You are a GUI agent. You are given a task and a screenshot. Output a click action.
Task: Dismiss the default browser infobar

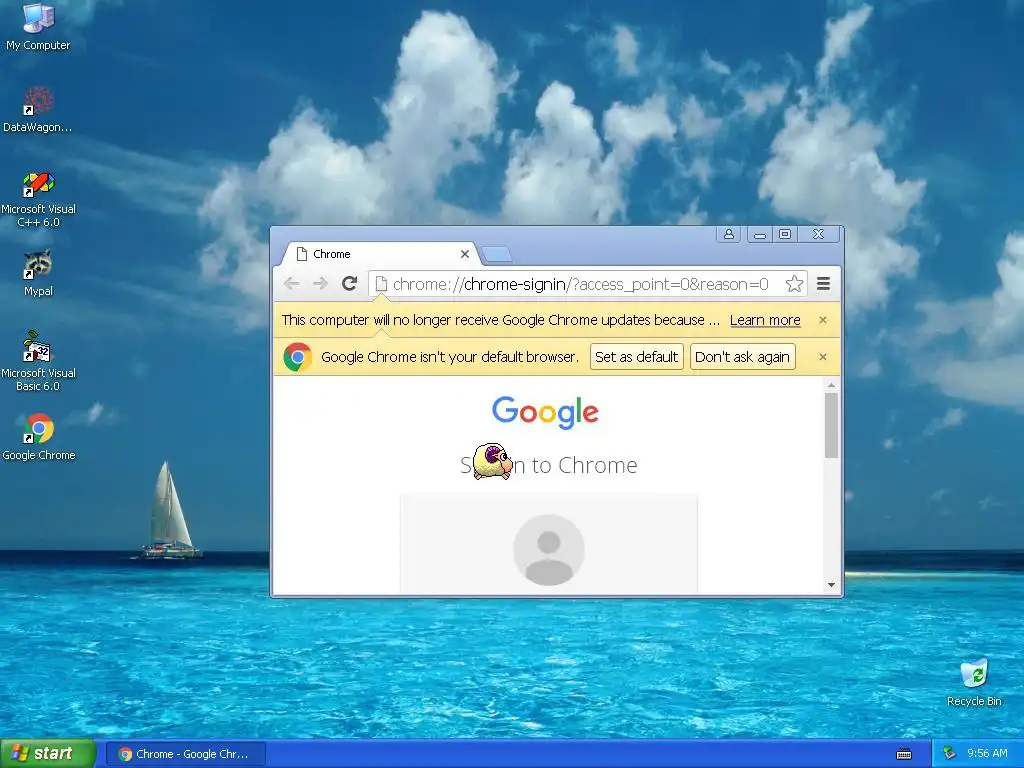click(x=823, y=357)
